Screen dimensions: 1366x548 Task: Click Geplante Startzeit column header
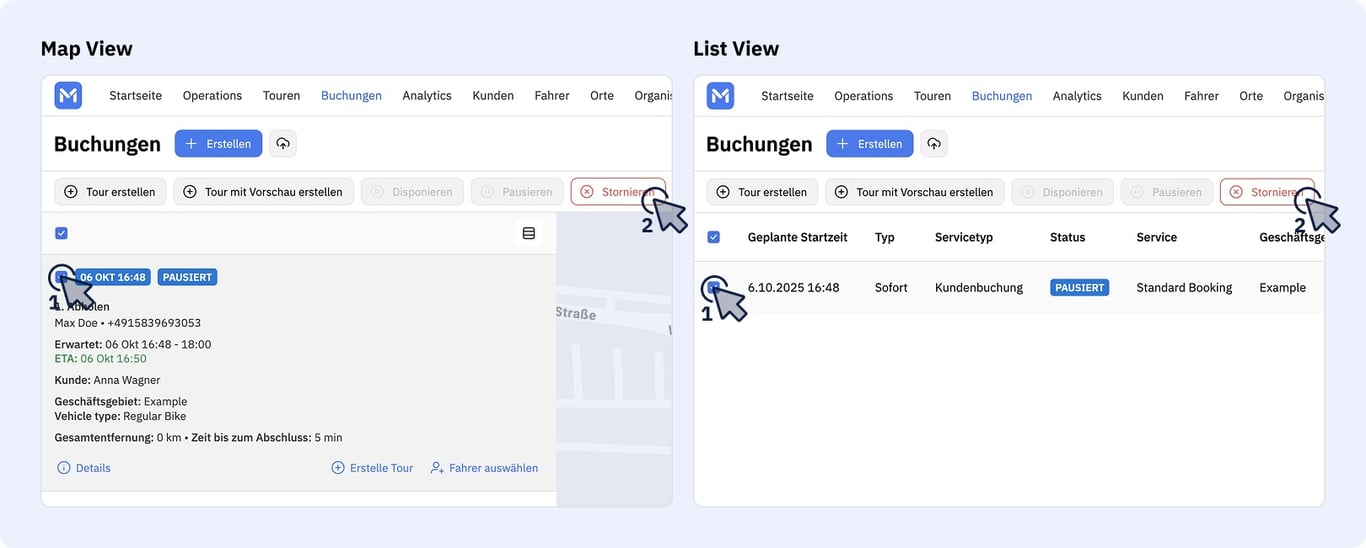(797, 237)
